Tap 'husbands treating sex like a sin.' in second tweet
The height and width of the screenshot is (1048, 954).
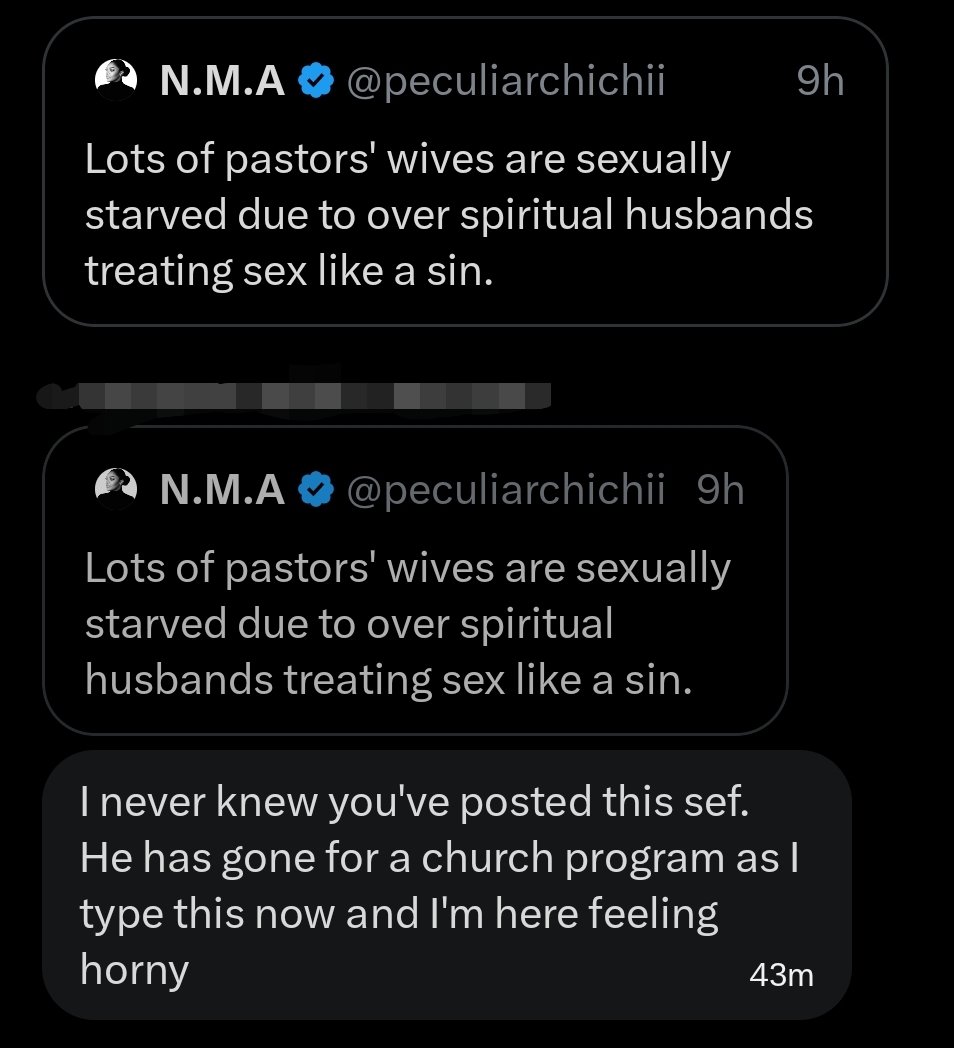[x=388, y=680]
